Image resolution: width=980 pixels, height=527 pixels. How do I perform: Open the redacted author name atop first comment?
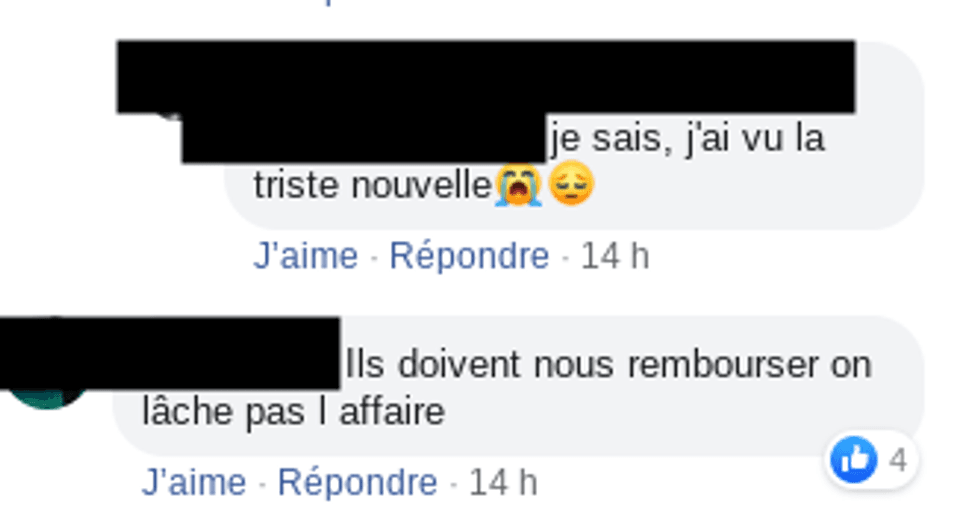point(486,77)
